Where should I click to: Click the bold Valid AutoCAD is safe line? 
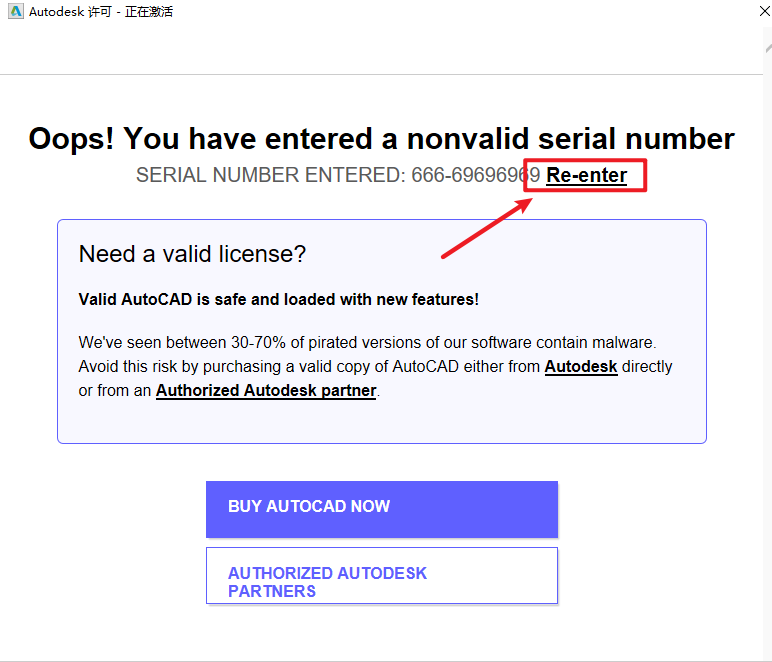point(278,299)
